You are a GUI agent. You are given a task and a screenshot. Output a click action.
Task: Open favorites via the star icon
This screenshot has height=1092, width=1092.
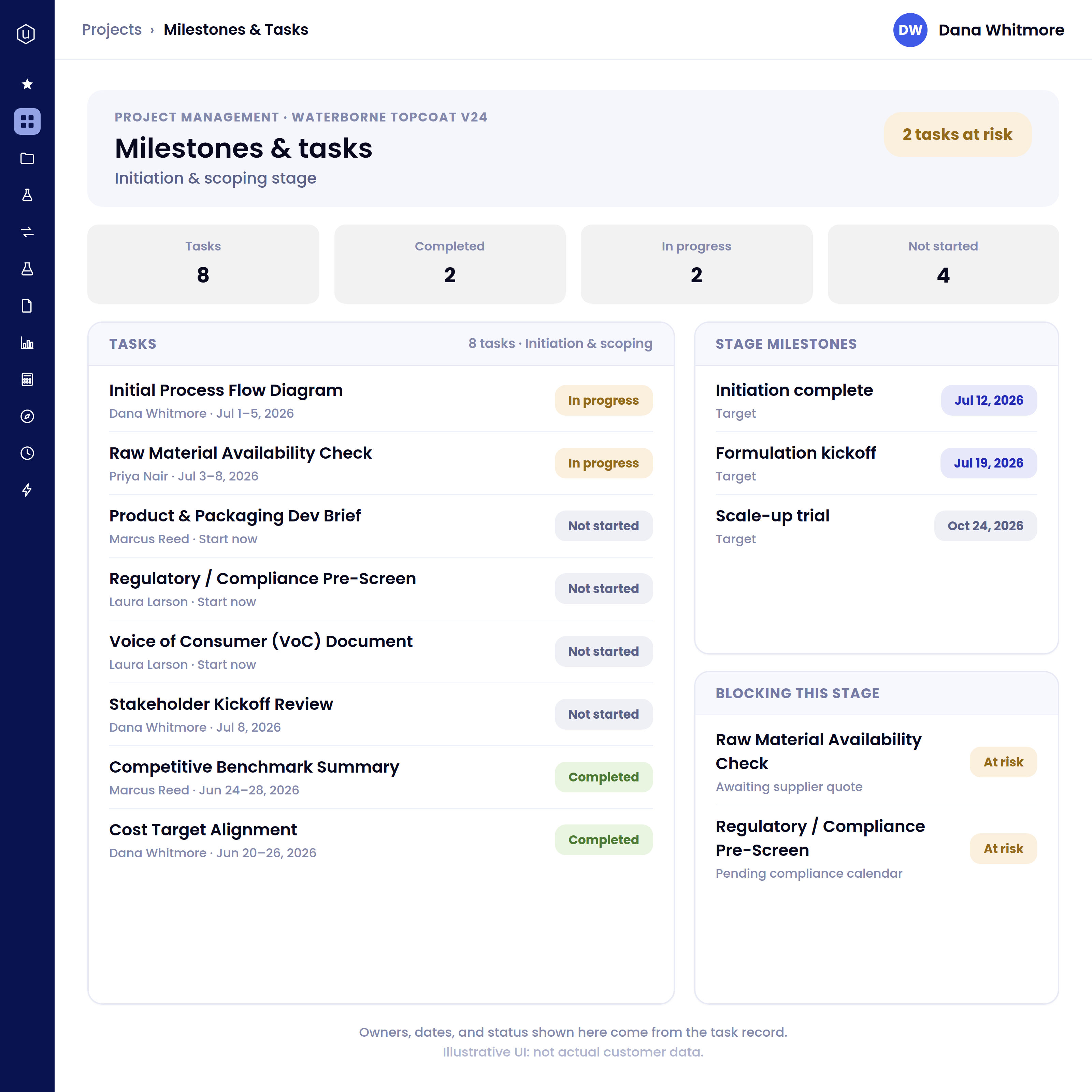(x=27, y=84)
